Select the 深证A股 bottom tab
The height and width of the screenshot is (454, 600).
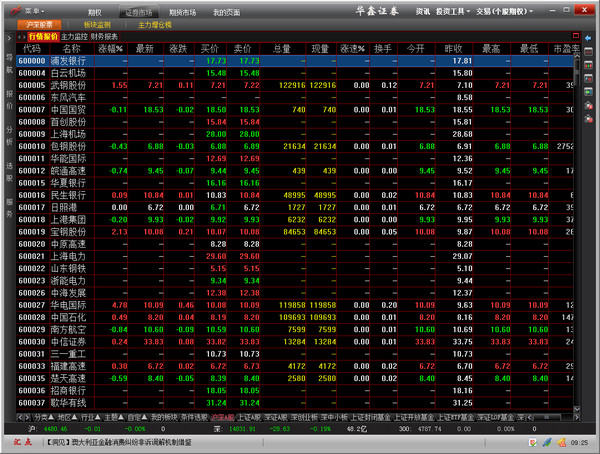coord(276,417)
